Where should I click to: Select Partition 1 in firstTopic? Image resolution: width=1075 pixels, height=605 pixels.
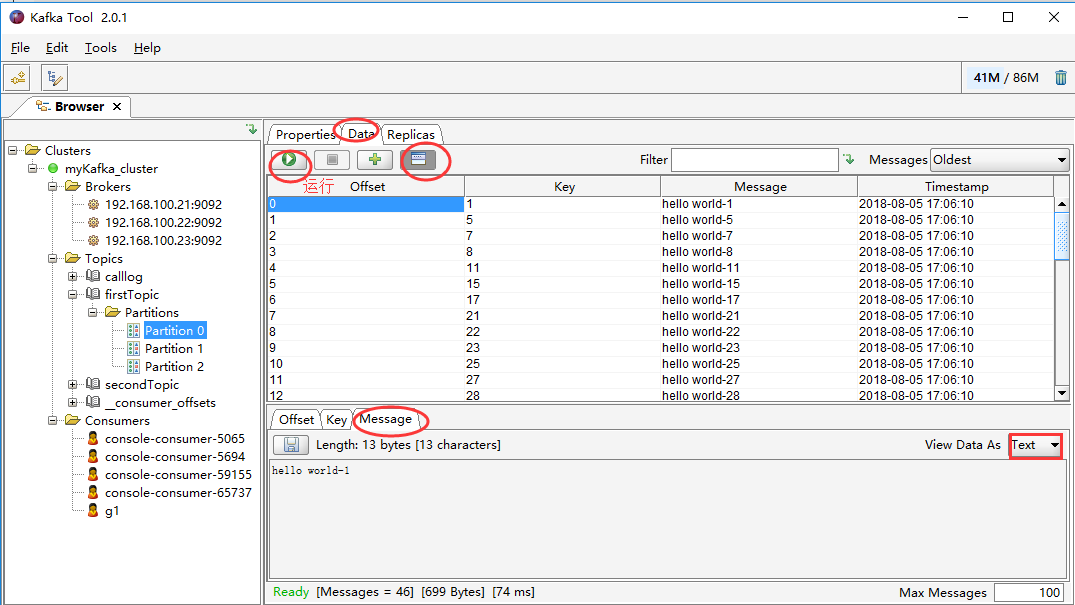tap(173, 348)
